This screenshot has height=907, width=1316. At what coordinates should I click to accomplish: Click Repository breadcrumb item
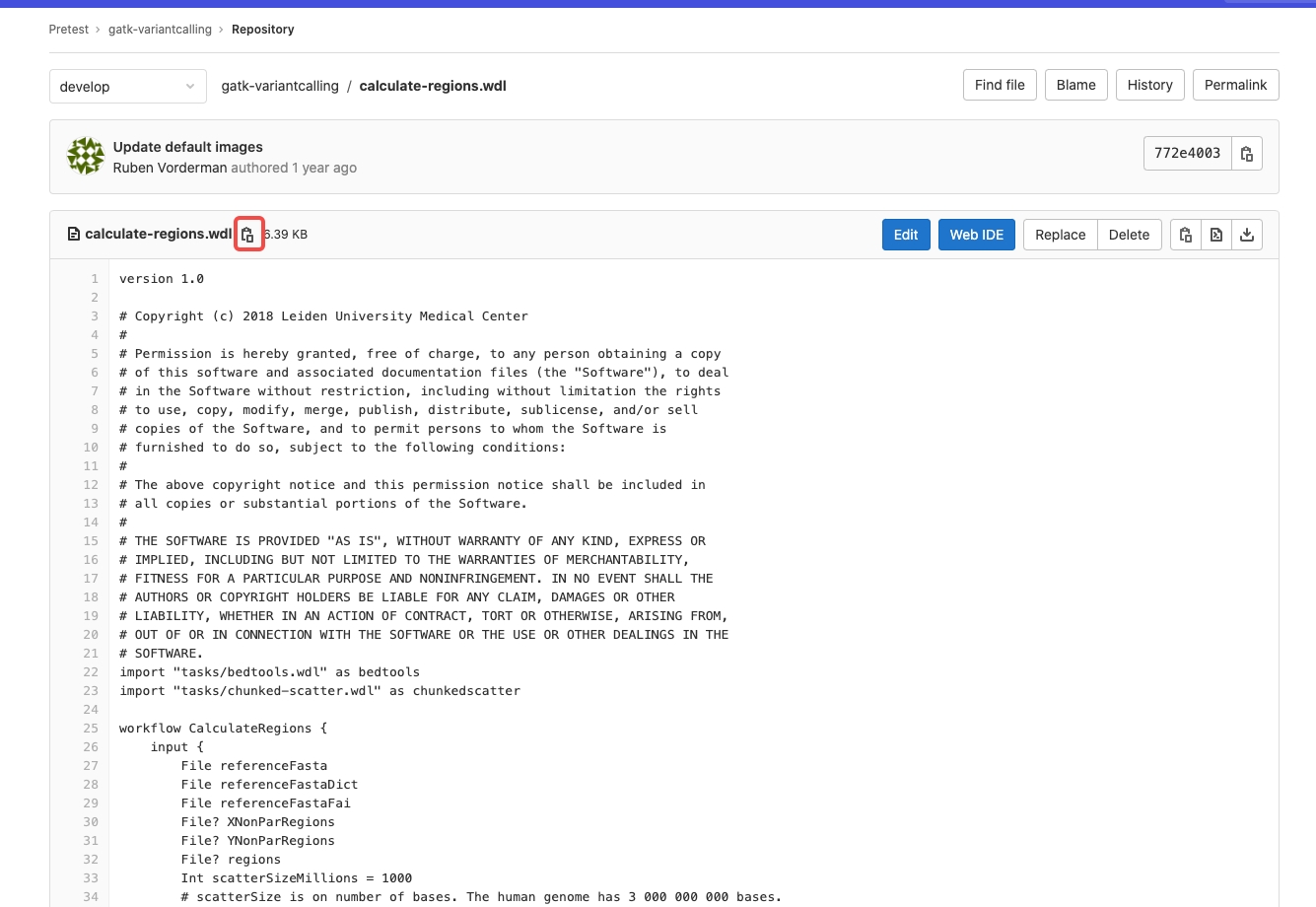click(x=262, y=30)
